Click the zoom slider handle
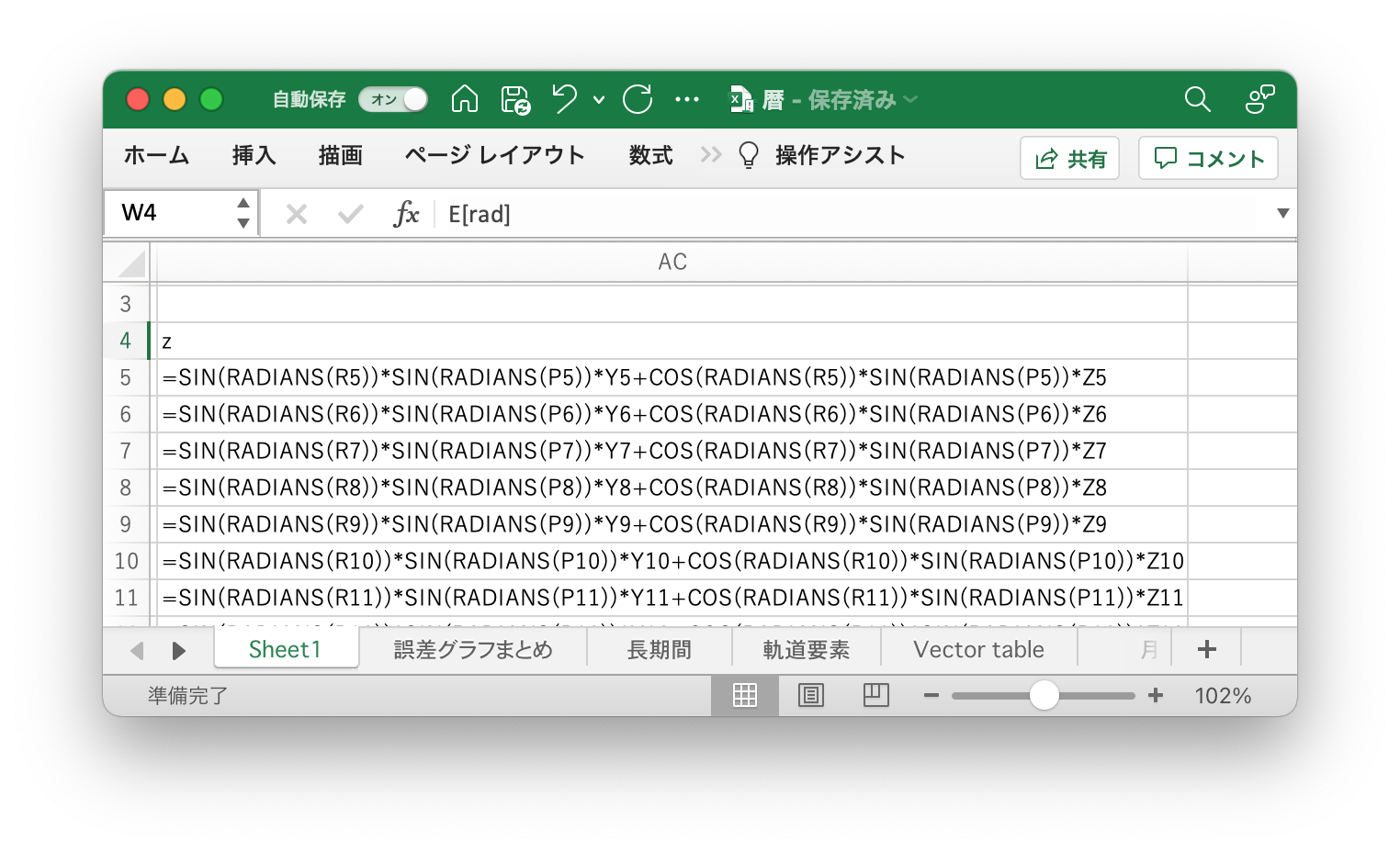1400x852 pixels. point(1044,695)
